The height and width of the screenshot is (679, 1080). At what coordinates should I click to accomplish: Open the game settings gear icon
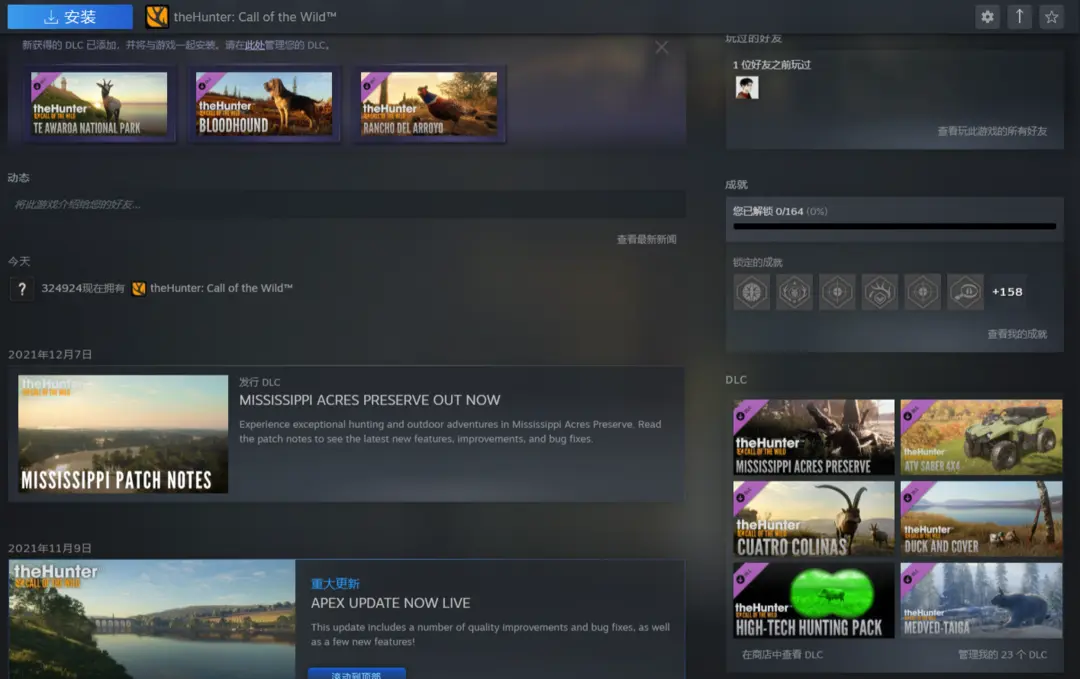click(987, 17)
